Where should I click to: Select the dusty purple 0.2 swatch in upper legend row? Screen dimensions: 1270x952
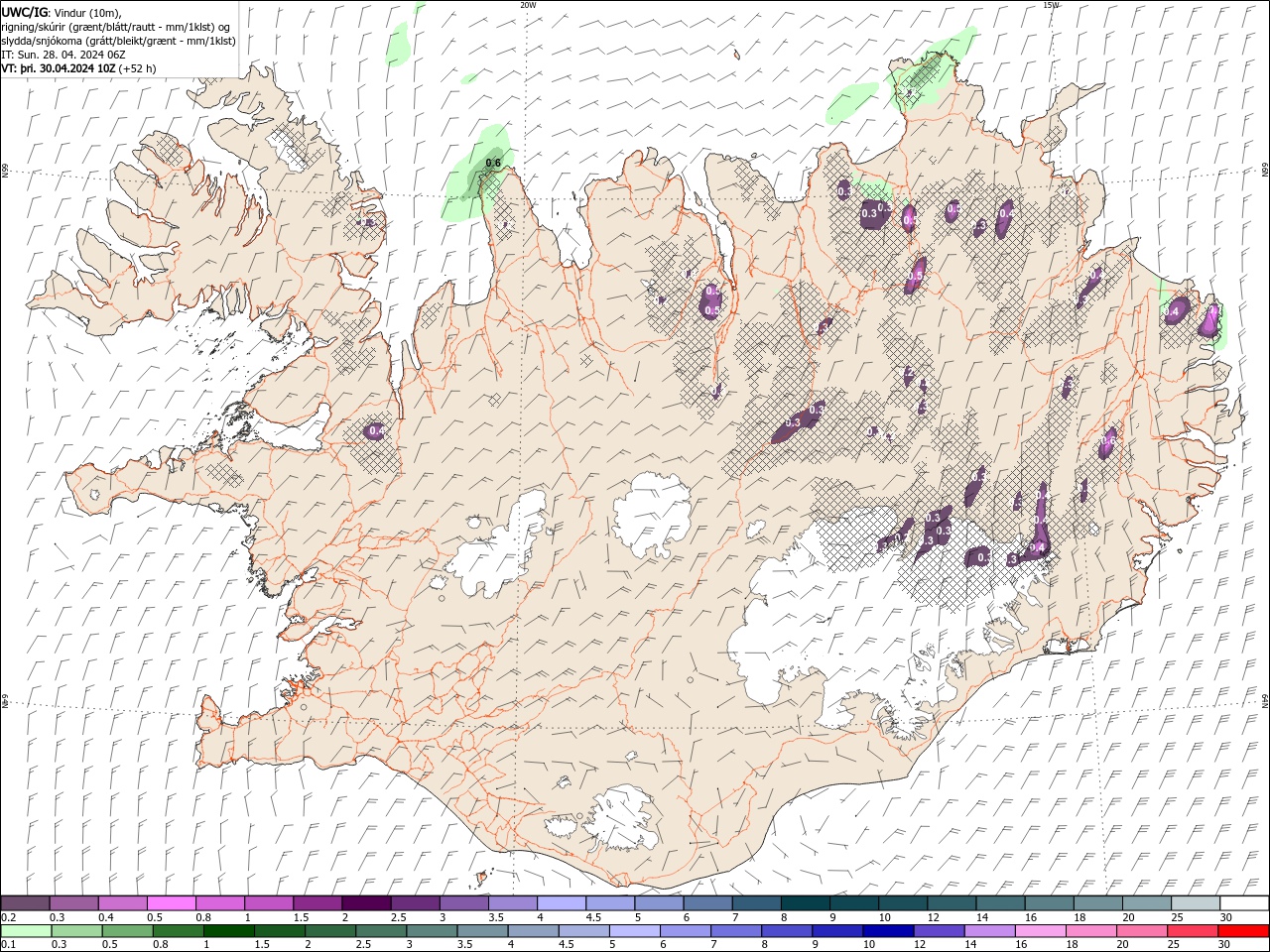[26, 903]
